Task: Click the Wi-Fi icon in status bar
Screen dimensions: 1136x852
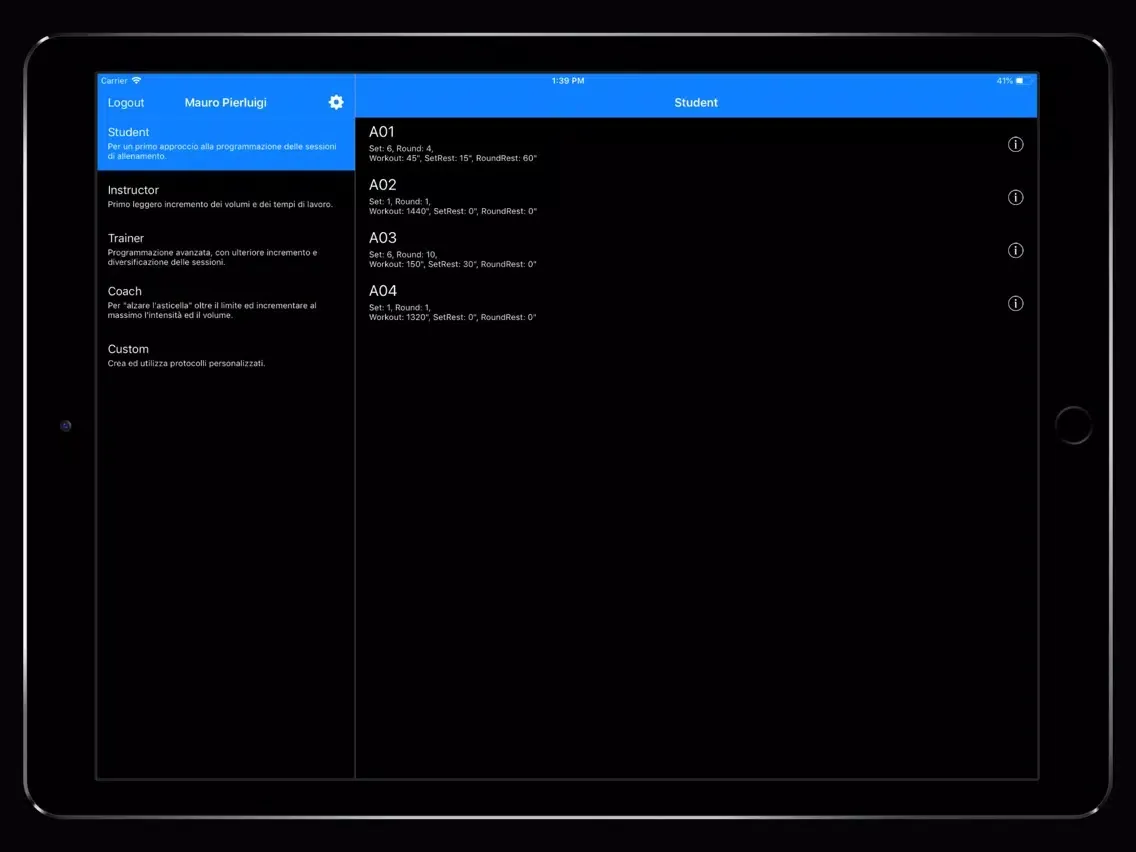Action: pos(137,80)
